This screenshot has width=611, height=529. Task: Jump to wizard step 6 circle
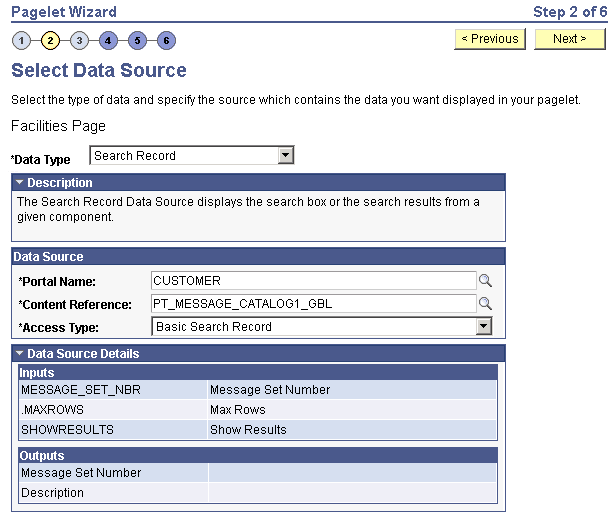(x=166, y=41)
